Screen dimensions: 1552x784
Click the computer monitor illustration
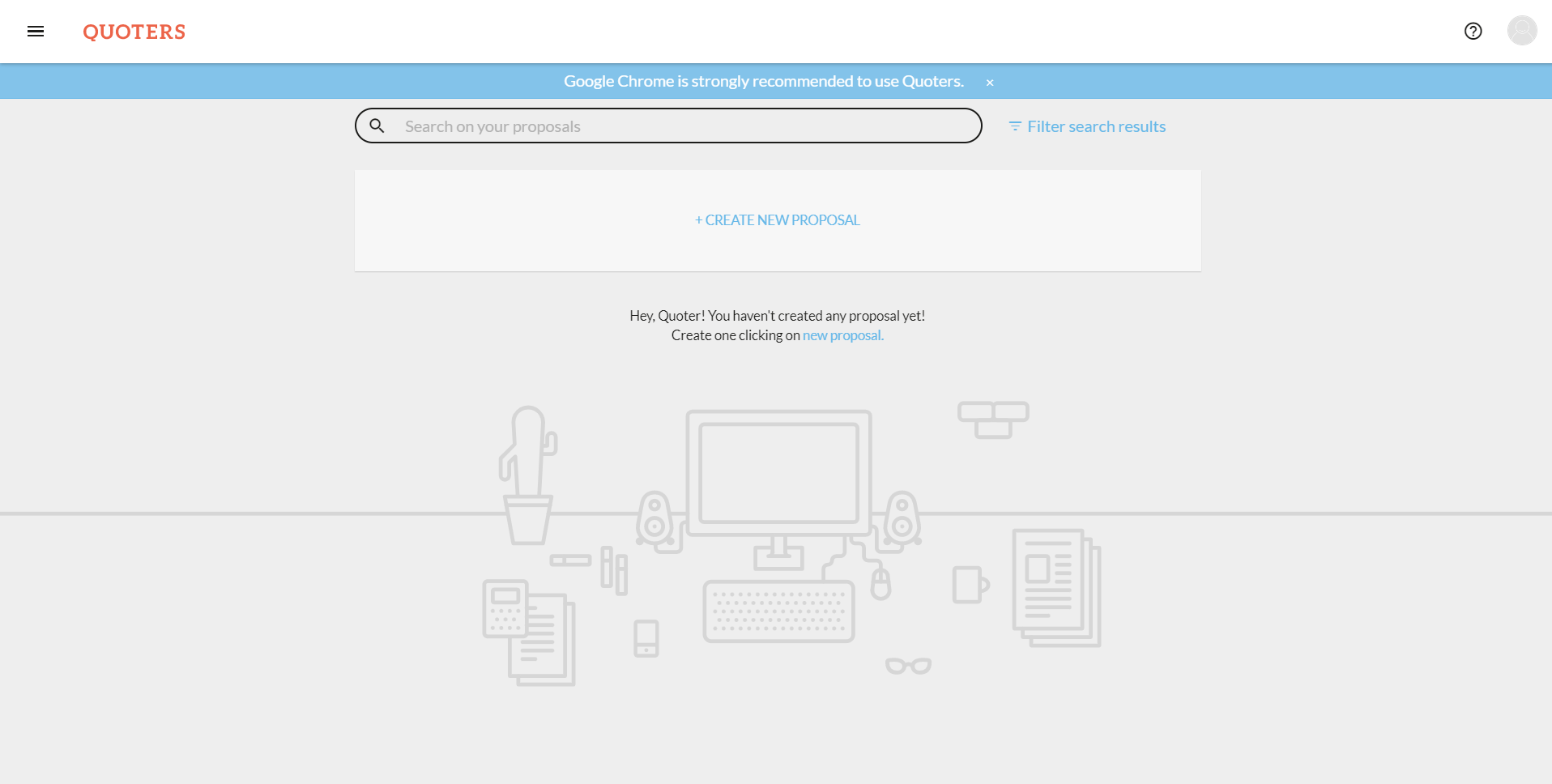pyautogui.click(x=778, y=474)
